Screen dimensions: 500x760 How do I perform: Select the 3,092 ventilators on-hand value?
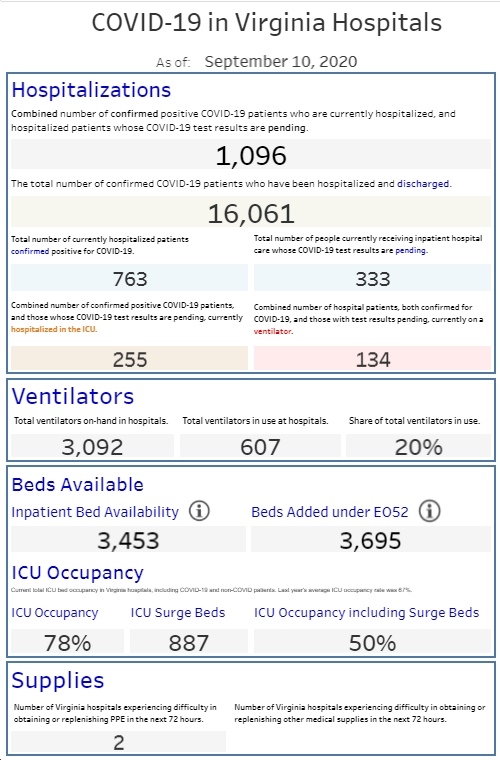tap(92, 446)
